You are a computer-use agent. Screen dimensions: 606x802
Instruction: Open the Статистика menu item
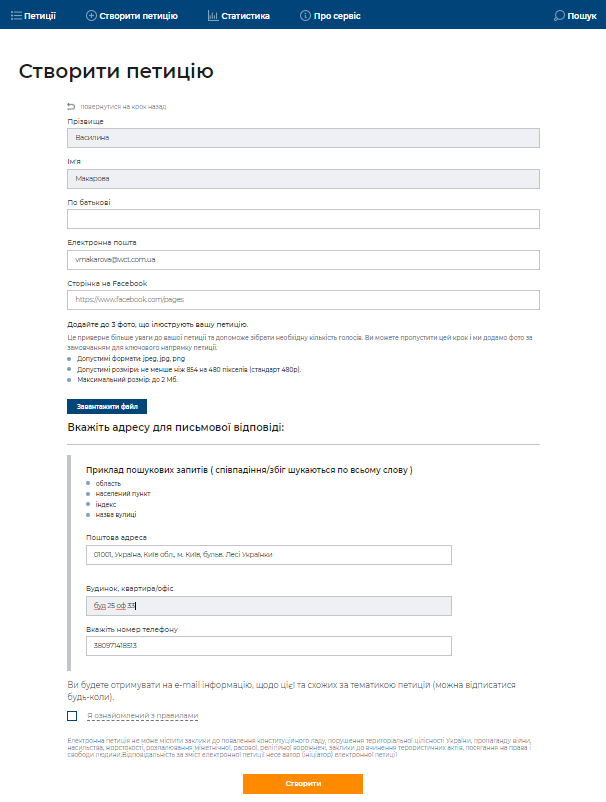pyautogui.click(x=246, y=16)
